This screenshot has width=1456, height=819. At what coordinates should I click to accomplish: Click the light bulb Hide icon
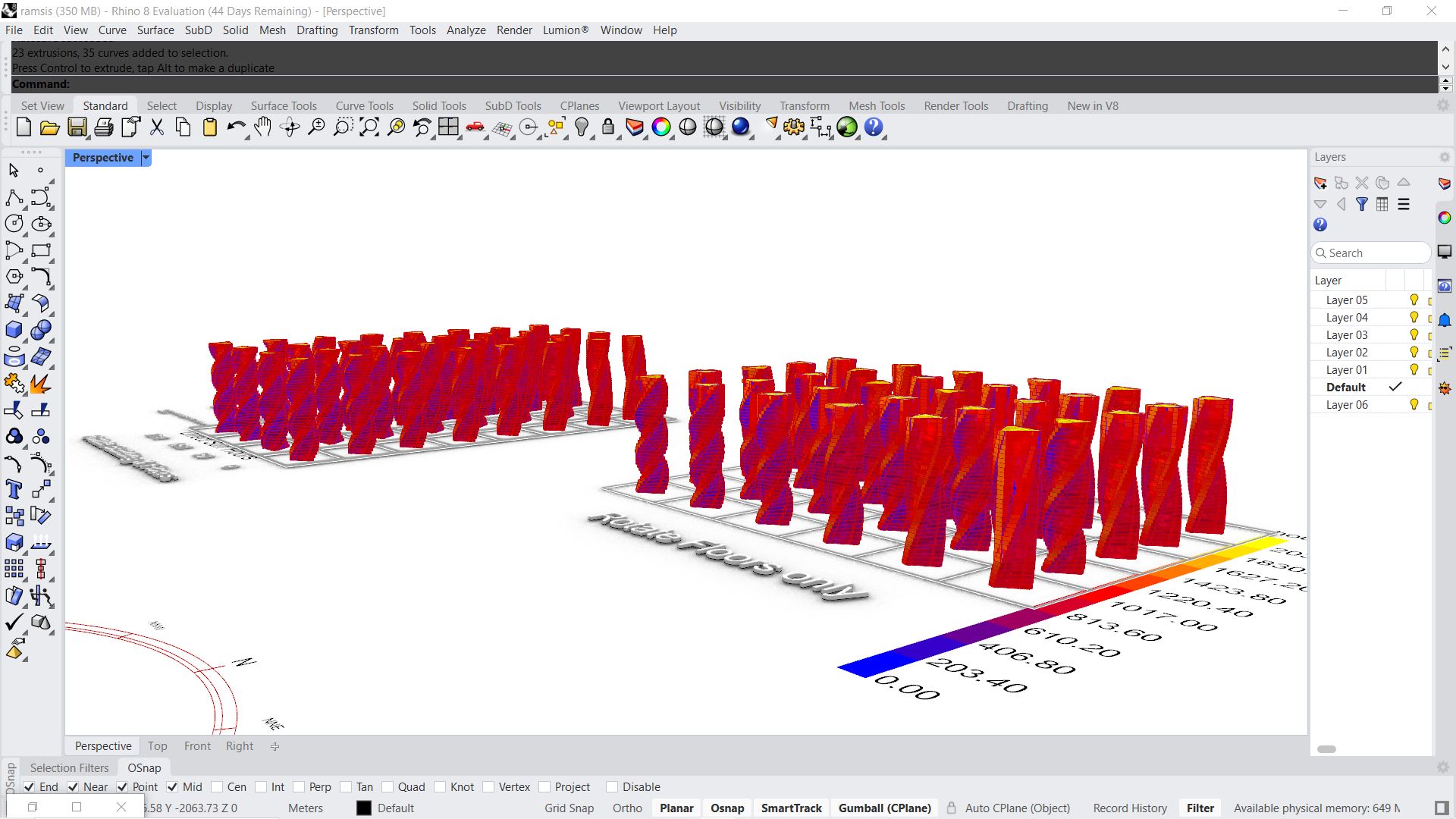(582, 127)
